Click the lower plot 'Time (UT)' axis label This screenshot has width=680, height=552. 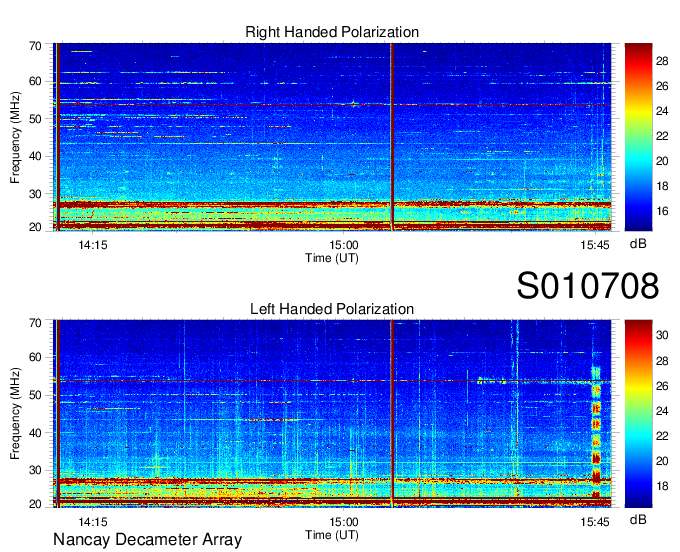(x=332, y=535)
